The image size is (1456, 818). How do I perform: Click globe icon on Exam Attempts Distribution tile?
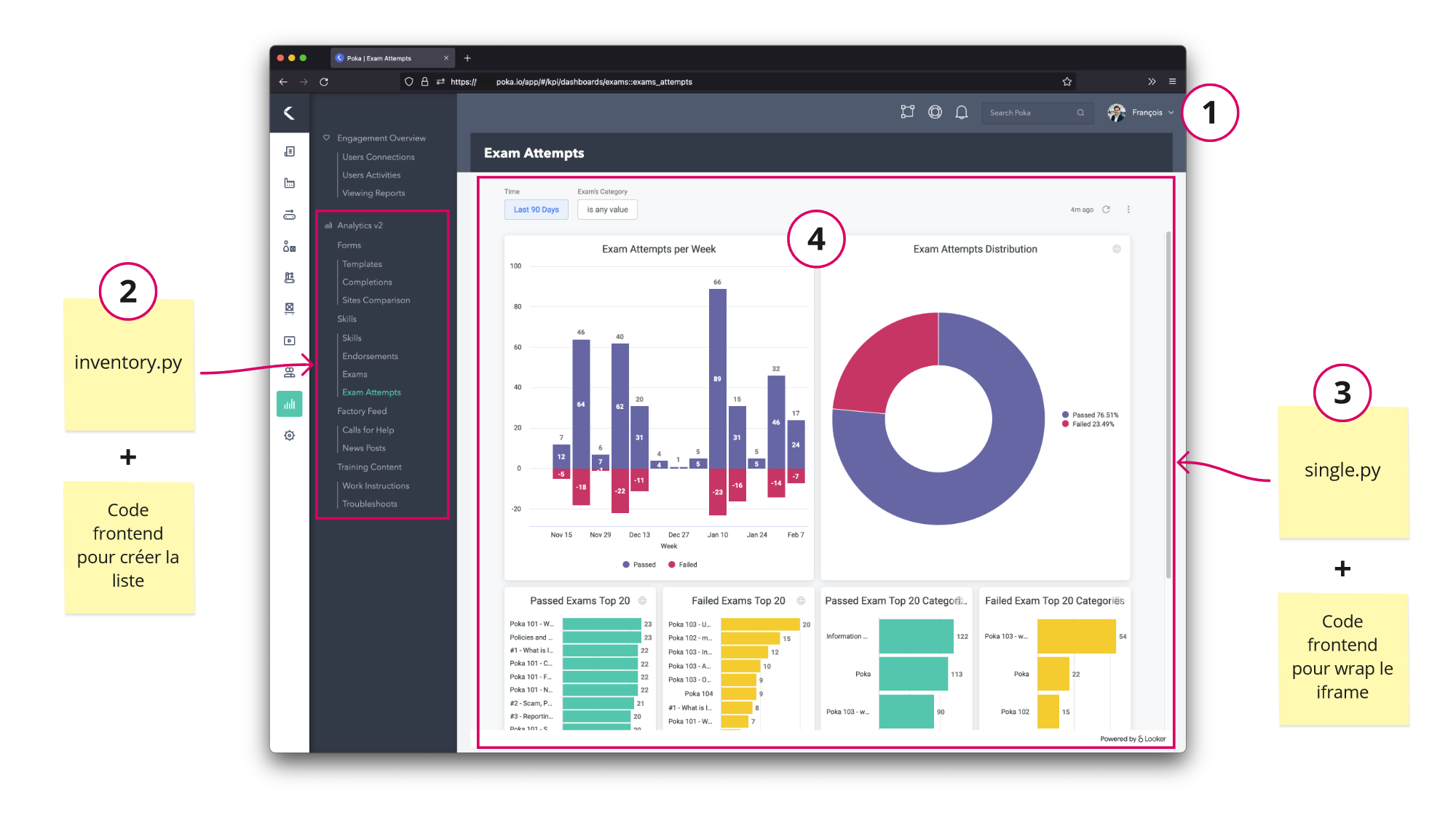click(1116, 249)
